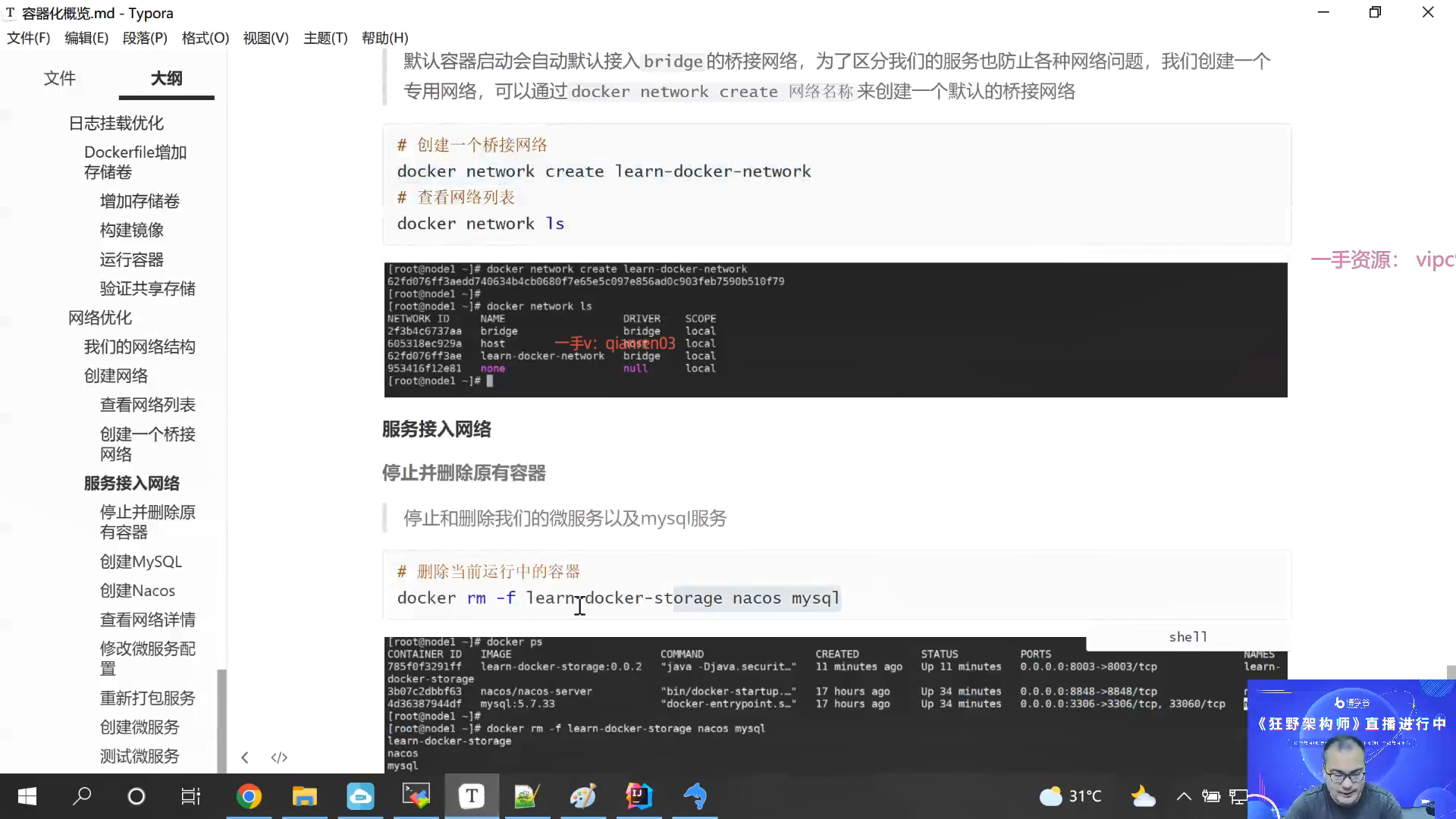Select 查看网络详情 in outline

(148, 620)
